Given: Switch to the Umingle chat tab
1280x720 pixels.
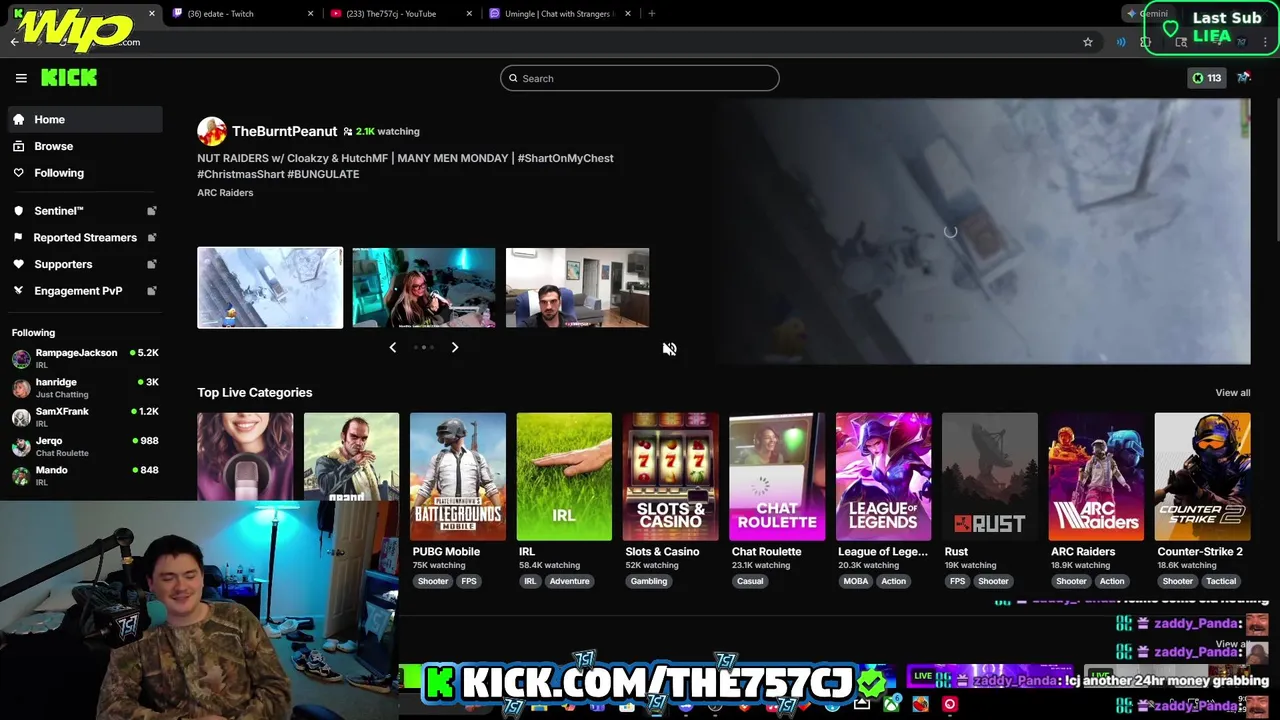Looking at the screenshot, I should 560,14.
